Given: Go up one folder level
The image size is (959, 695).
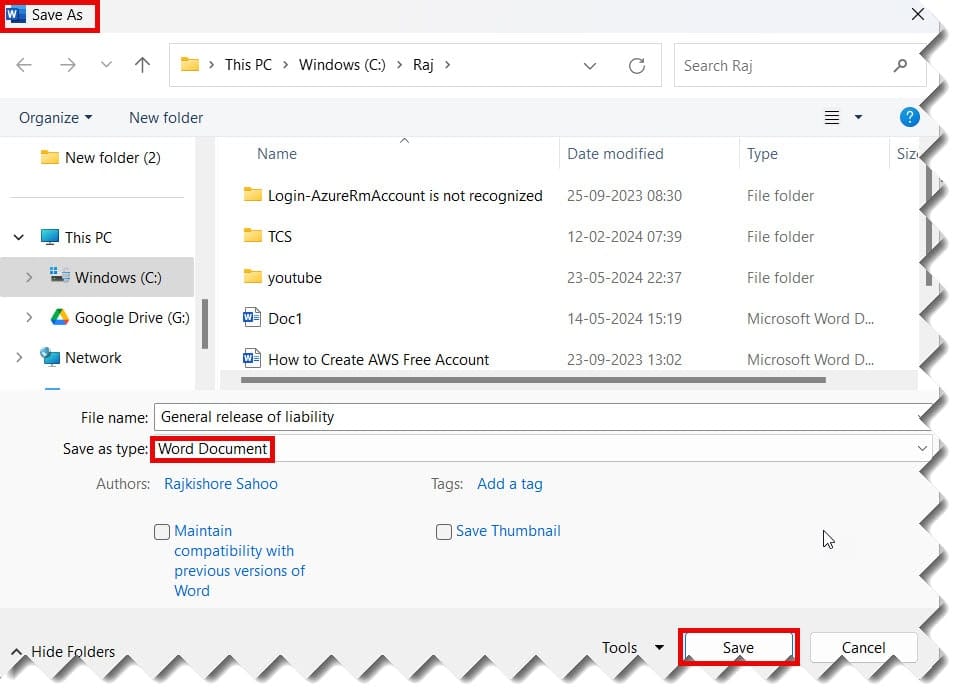Looking at the screenshot, I should [143, 65].
